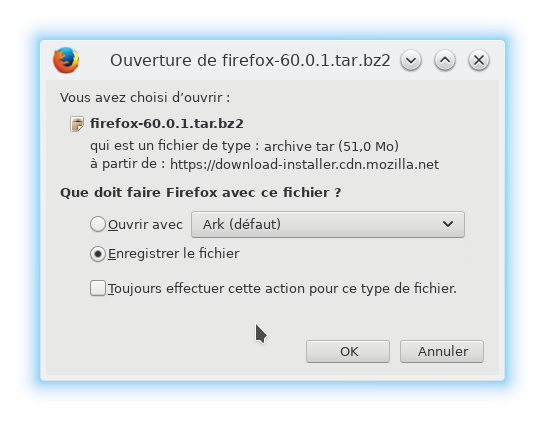
Task: Click the 'Enregistrer le fichier' label text
Action: [x=173, y=254]
